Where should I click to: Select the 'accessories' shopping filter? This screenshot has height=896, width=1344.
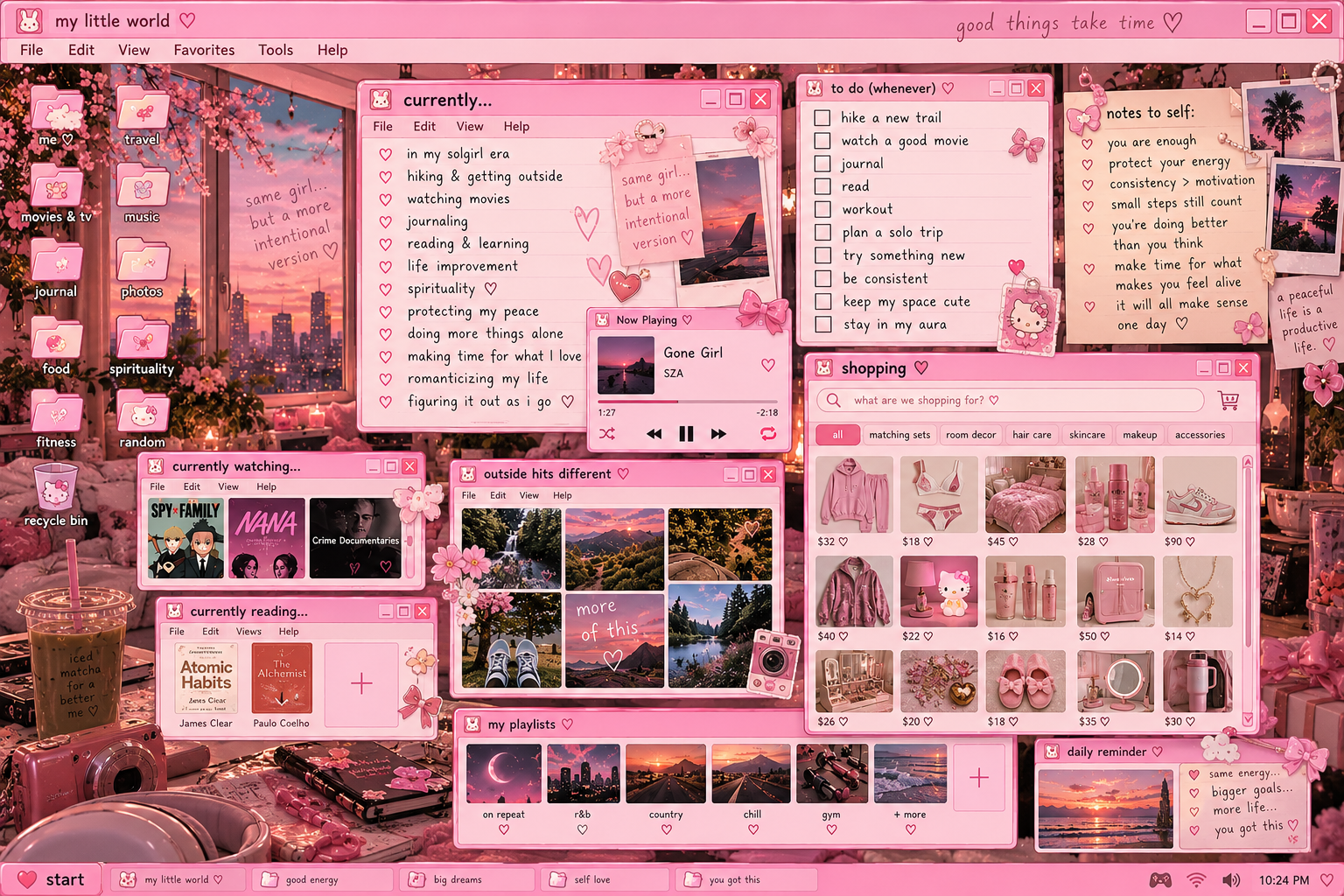(x=1200, y=435)
